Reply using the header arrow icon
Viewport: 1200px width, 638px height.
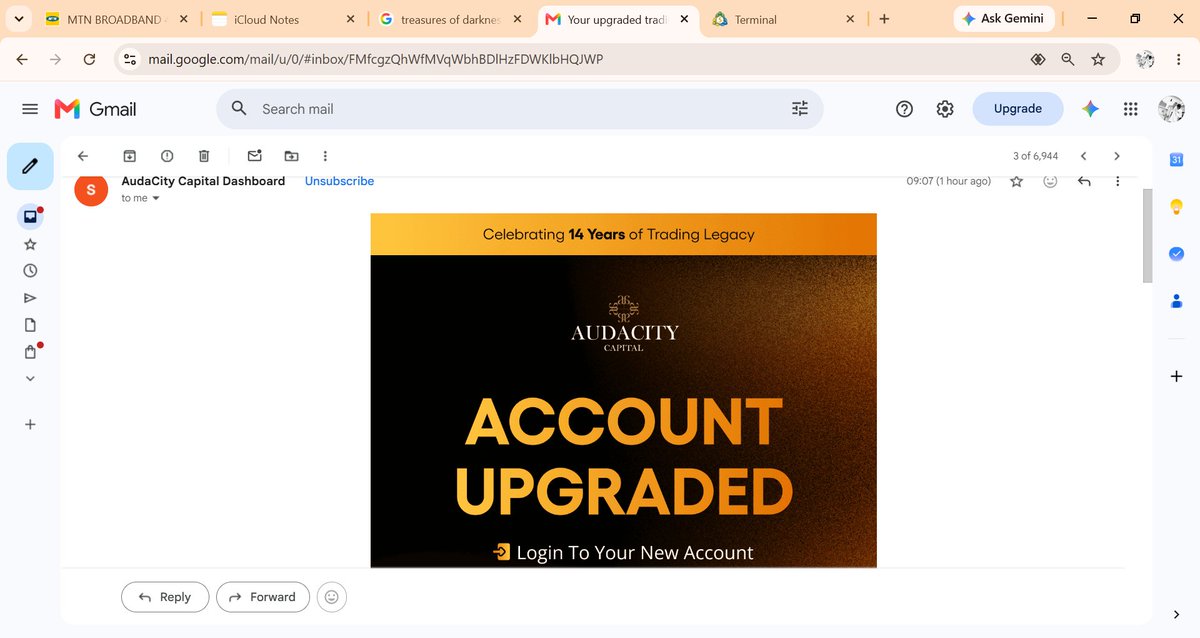tap(1084, 181)
